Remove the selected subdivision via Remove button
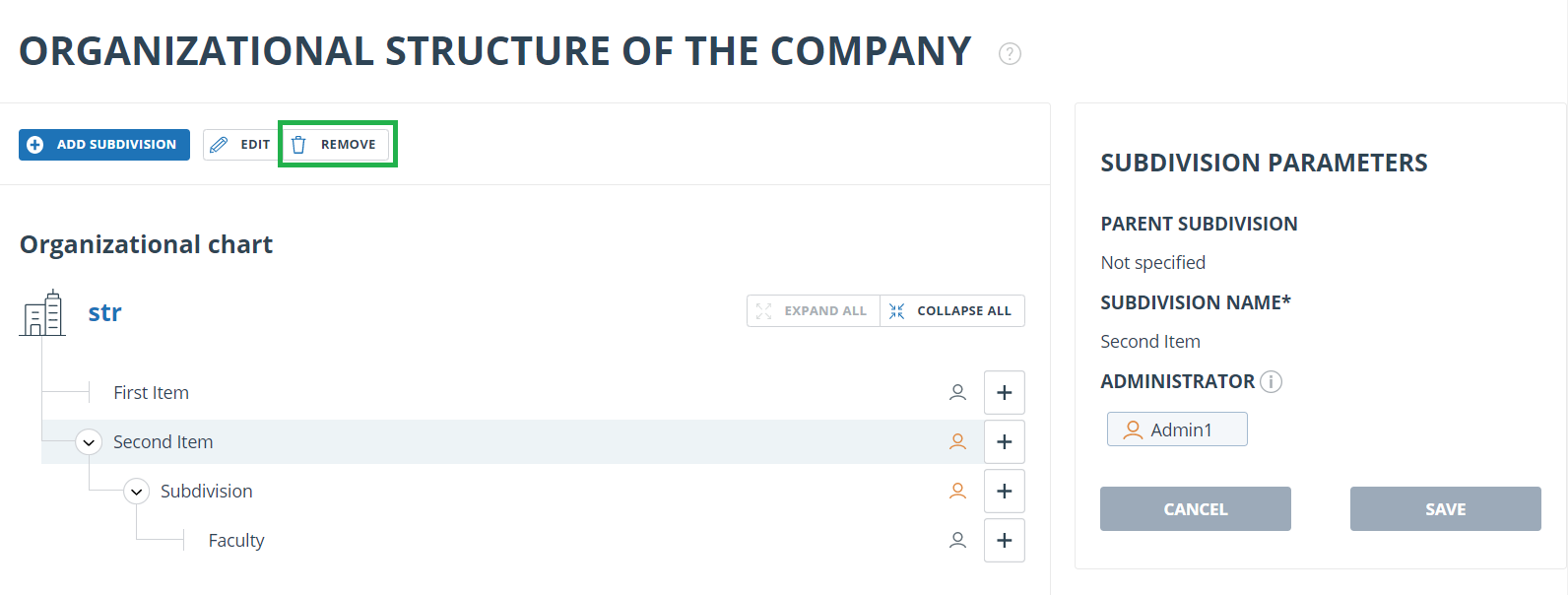Screen dimensions: 1568x595 (x=335, y=144)
